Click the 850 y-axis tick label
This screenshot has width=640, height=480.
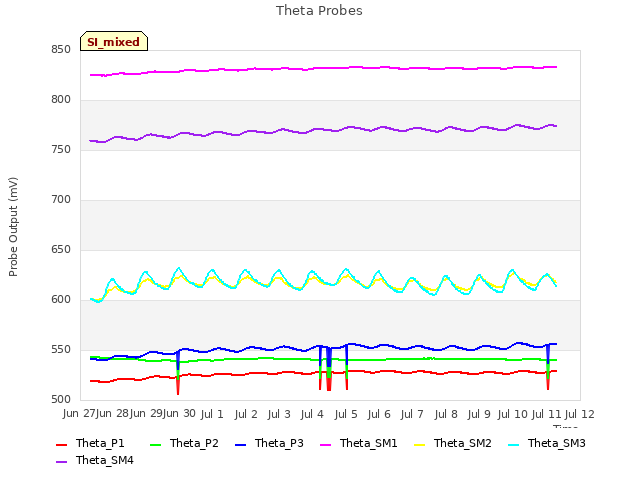(61, 50)
